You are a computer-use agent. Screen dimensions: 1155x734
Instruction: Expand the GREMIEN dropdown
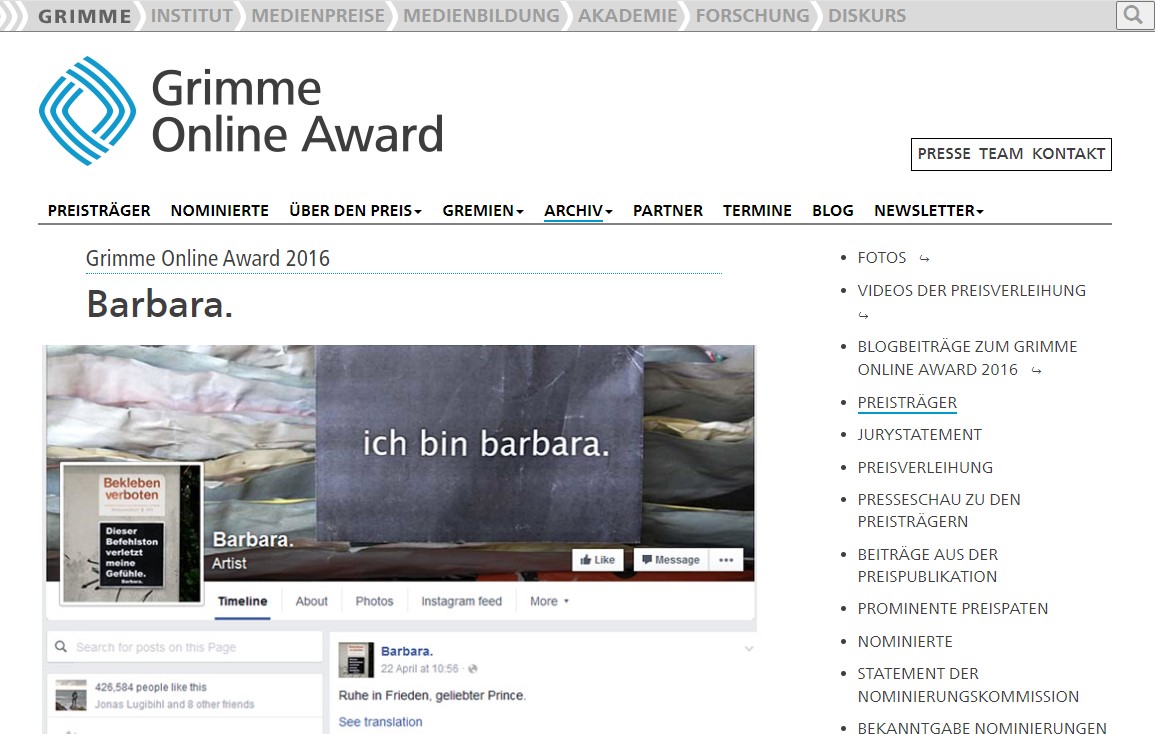(482, 211)
